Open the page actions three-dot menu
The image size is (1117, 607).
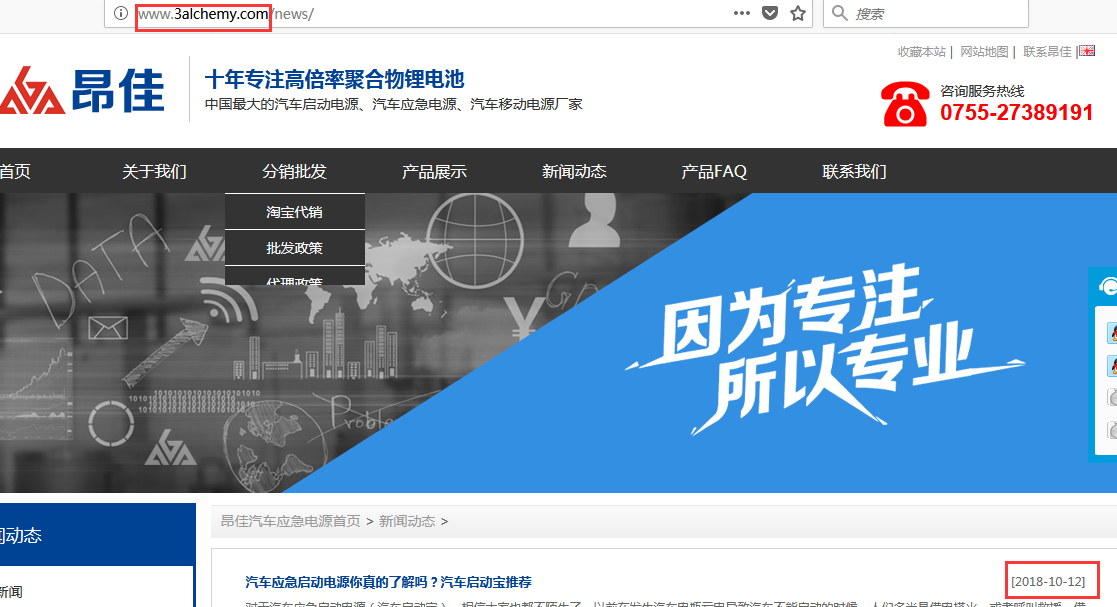(x=741, y=14)
